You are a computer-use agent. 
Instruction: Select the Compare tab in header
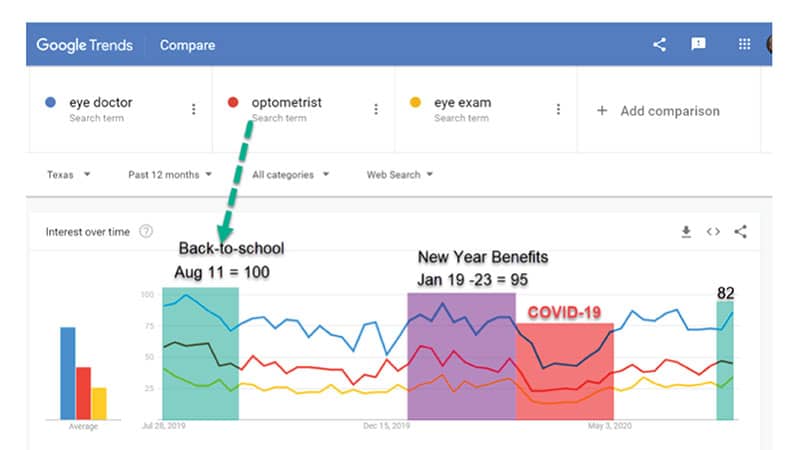[187, 45]
